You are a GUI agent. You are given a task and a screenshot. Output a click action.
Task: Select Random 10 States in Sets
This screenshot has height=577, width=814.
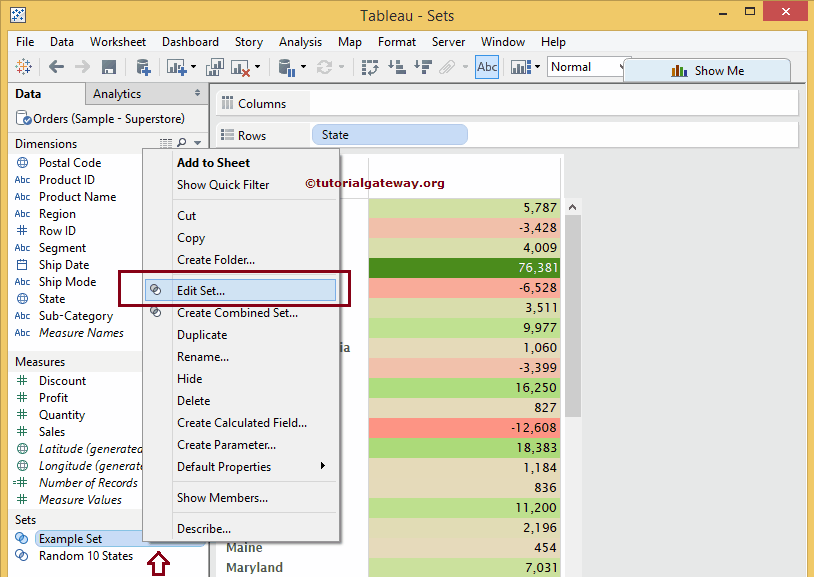[x=85, y=556]
